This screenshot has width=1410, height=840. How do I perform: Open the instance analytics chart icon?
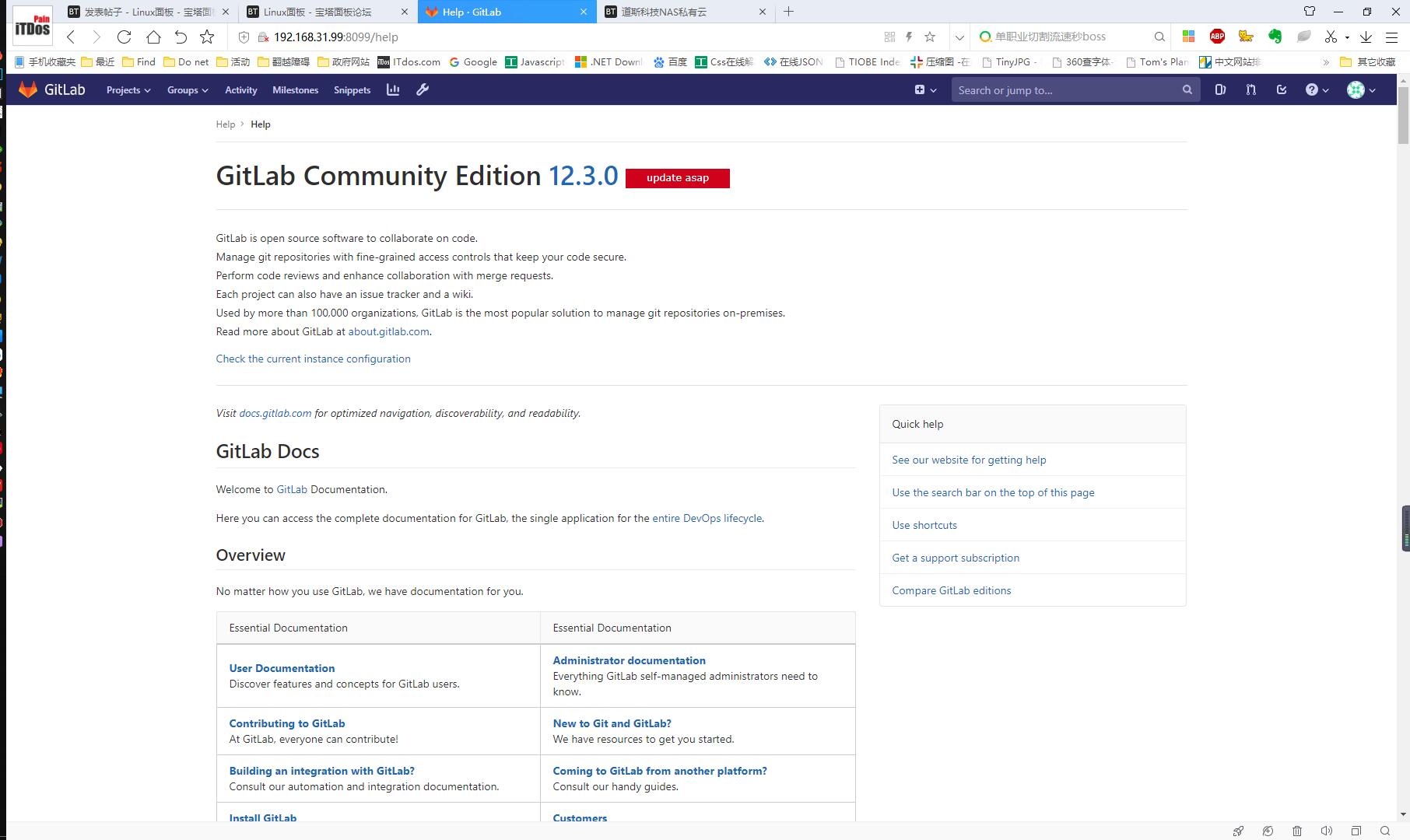click(393, 89)
